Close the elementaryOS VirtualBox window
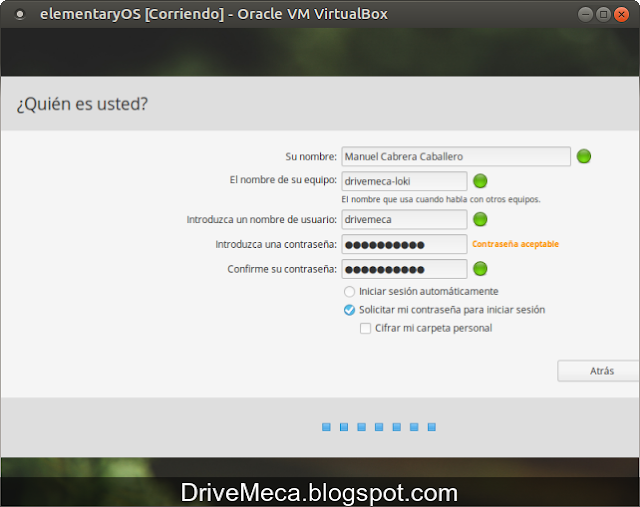This screenshot has height=507, width=640. pos(622,15)
